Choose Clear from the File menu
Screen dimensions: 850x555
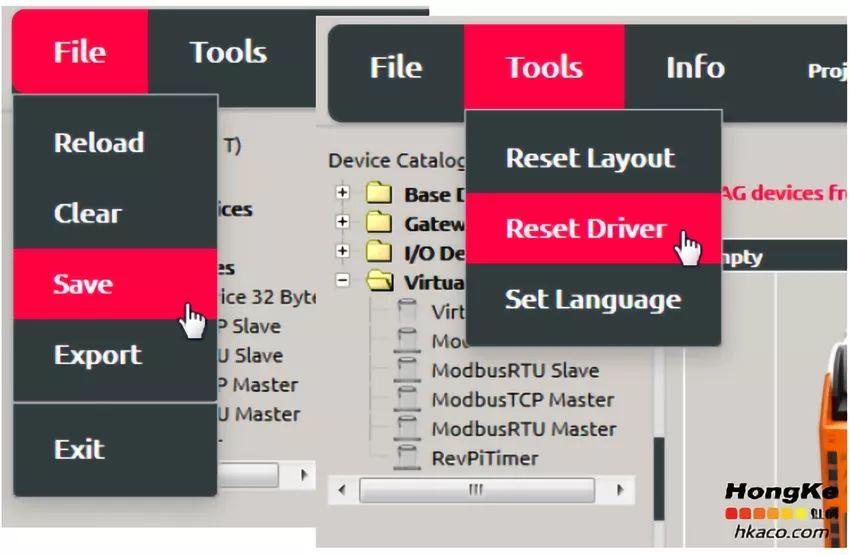click(115, 213)
